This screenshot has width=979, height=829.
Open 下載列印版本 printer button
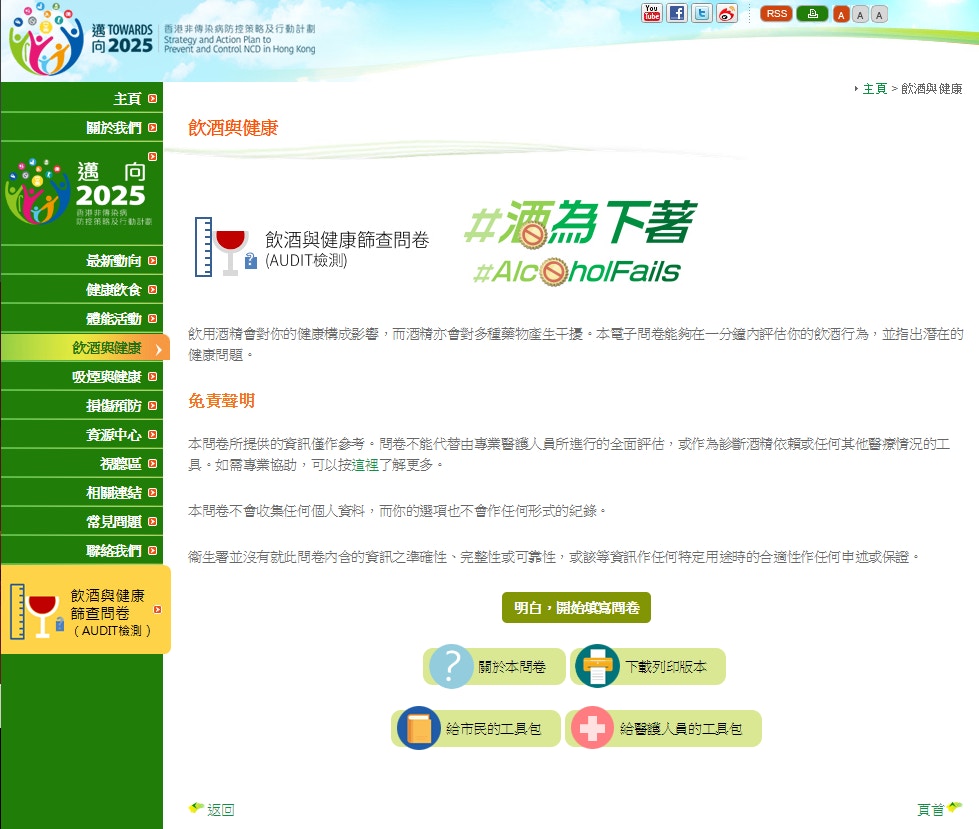click(647, 667)
